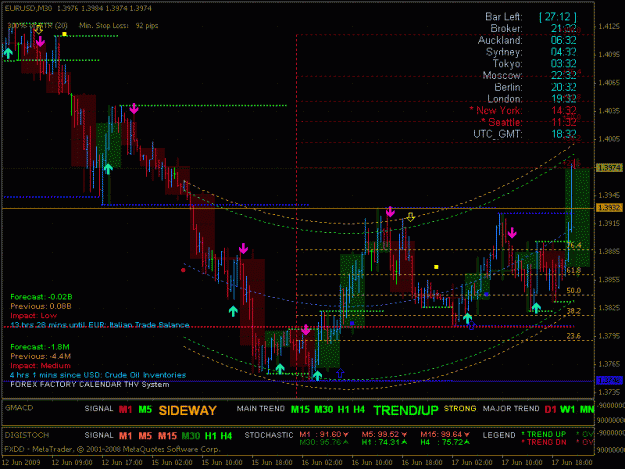Click the magenta down arrow beside the hollow yellow arrow at the chart's top-left
This screenshot has width=625, height=469.
click(x=40, y=41)
